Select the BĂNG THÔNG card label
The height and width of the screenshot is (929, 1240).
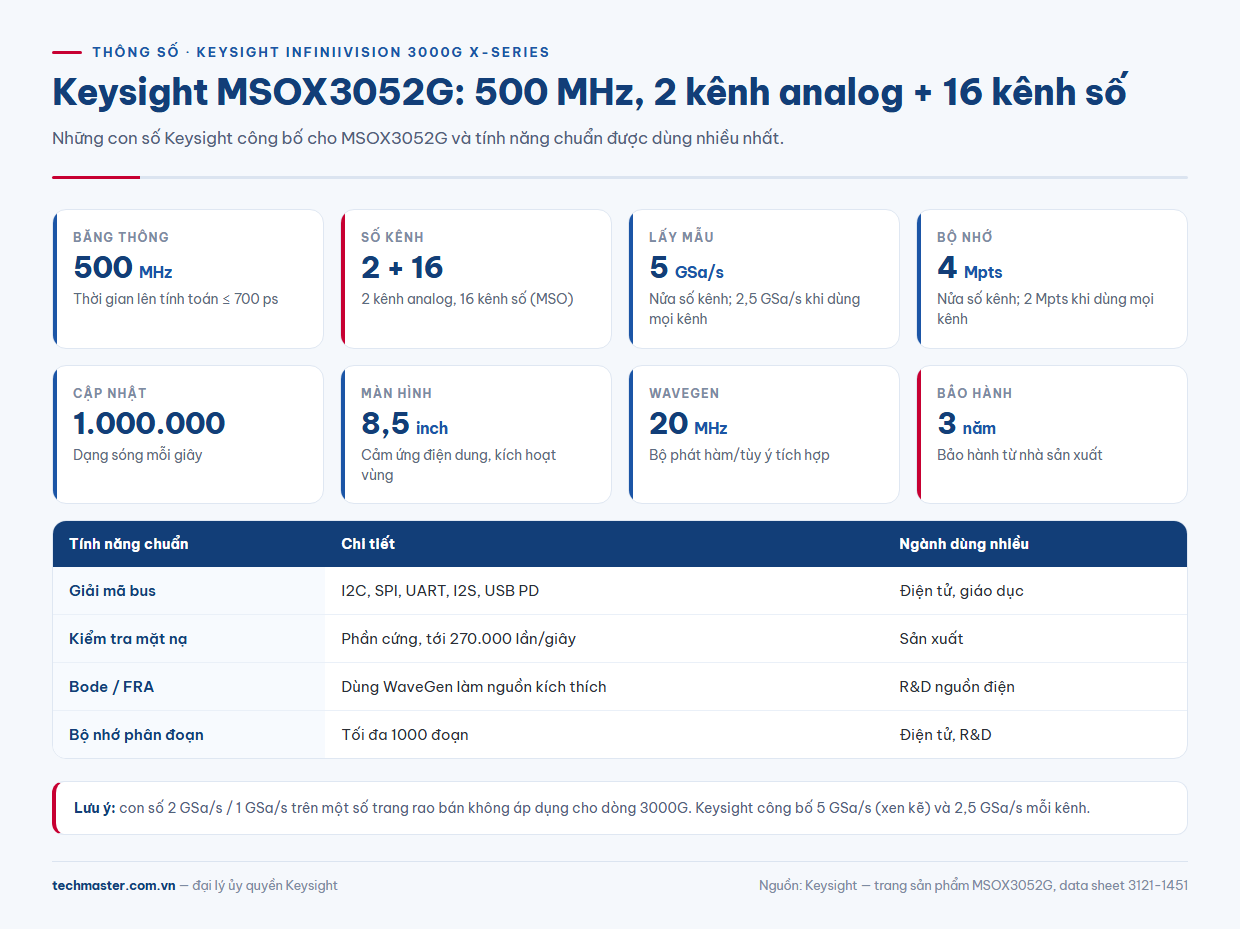click(x=121, y=237)
